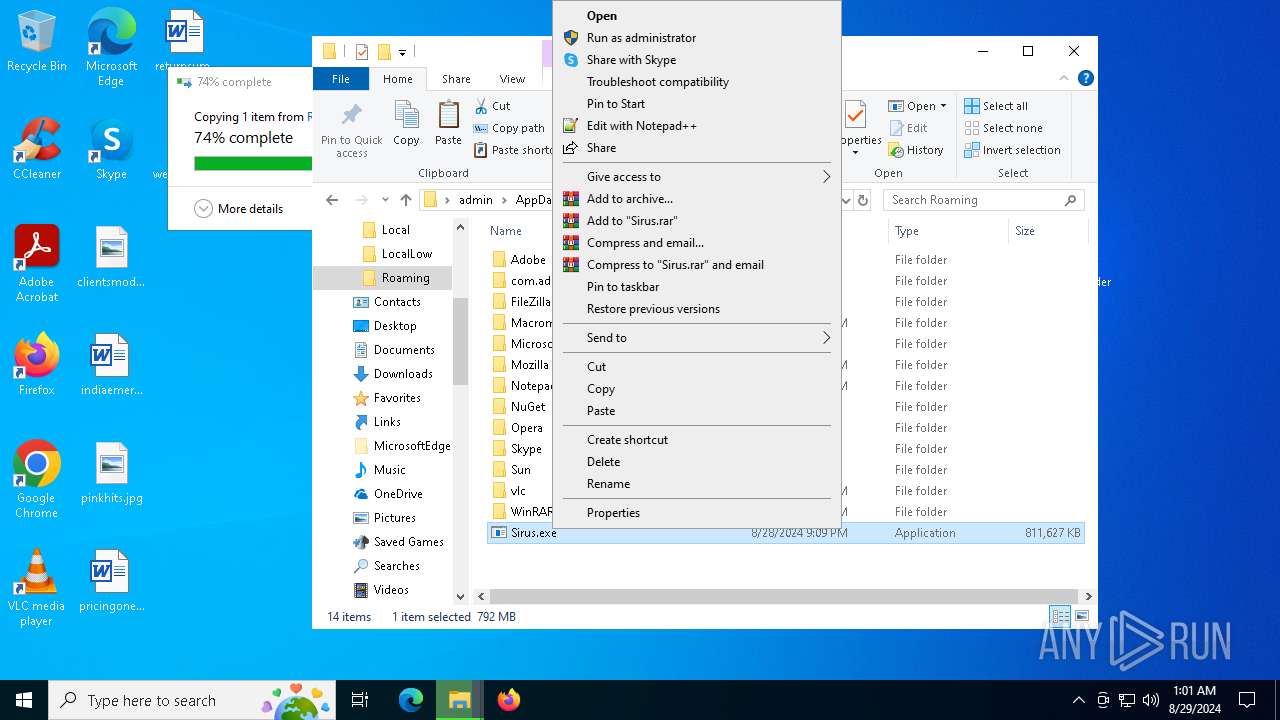
Task: Select Add to "Sirus.rar" menu entry
Action: click(x=696, y=221)
